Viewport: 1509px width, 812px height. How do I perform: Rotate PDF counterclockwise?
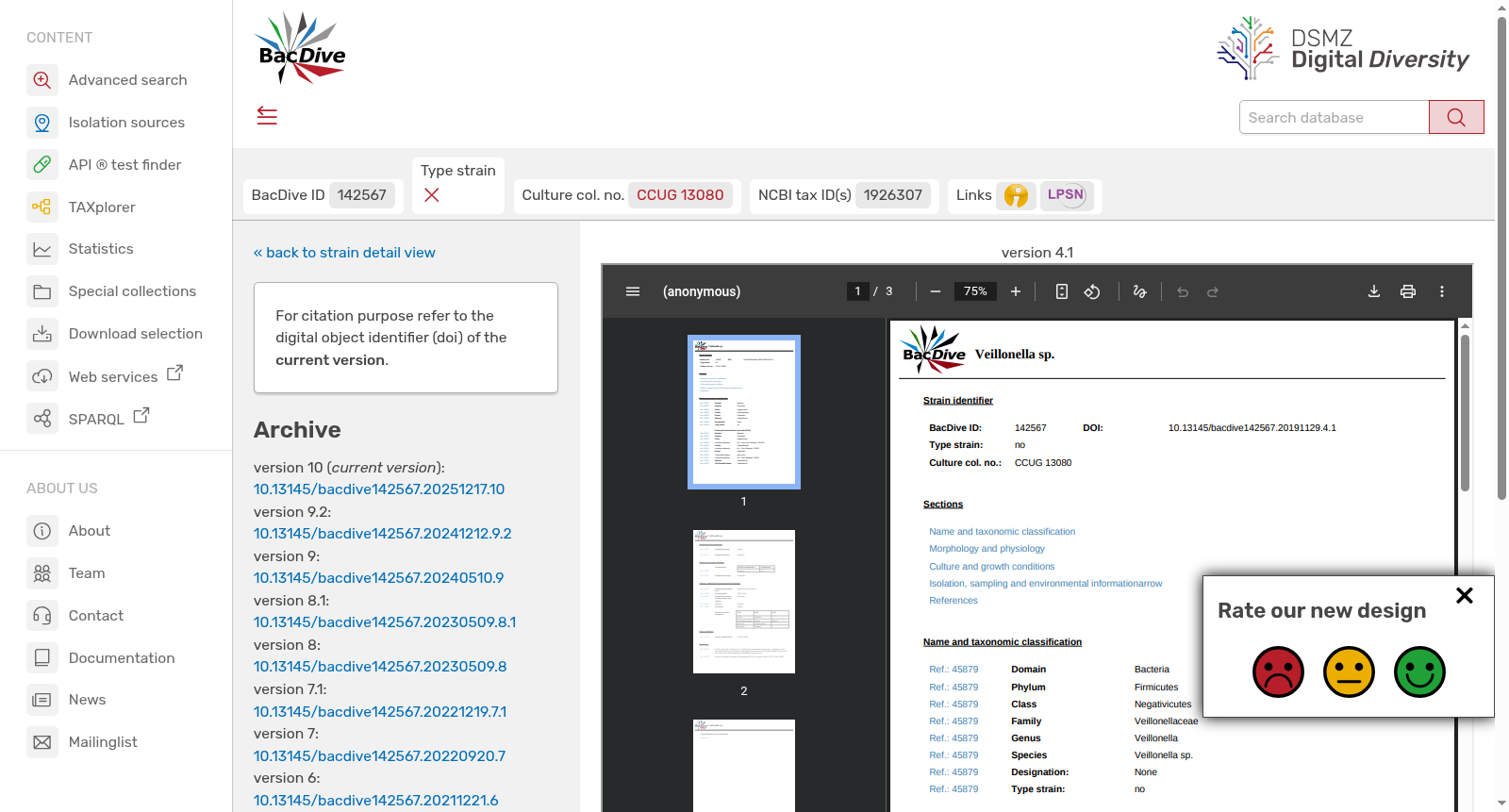(1092, 291)
